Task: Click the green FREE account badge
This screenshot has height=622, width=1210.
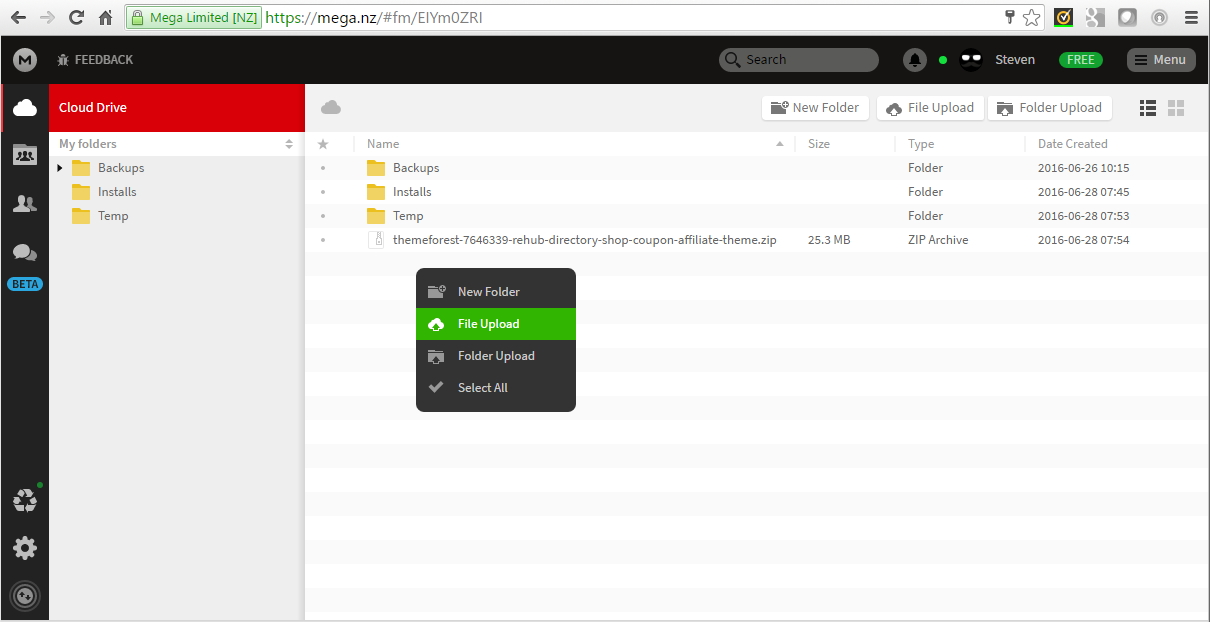Action: click(1081, 60)
